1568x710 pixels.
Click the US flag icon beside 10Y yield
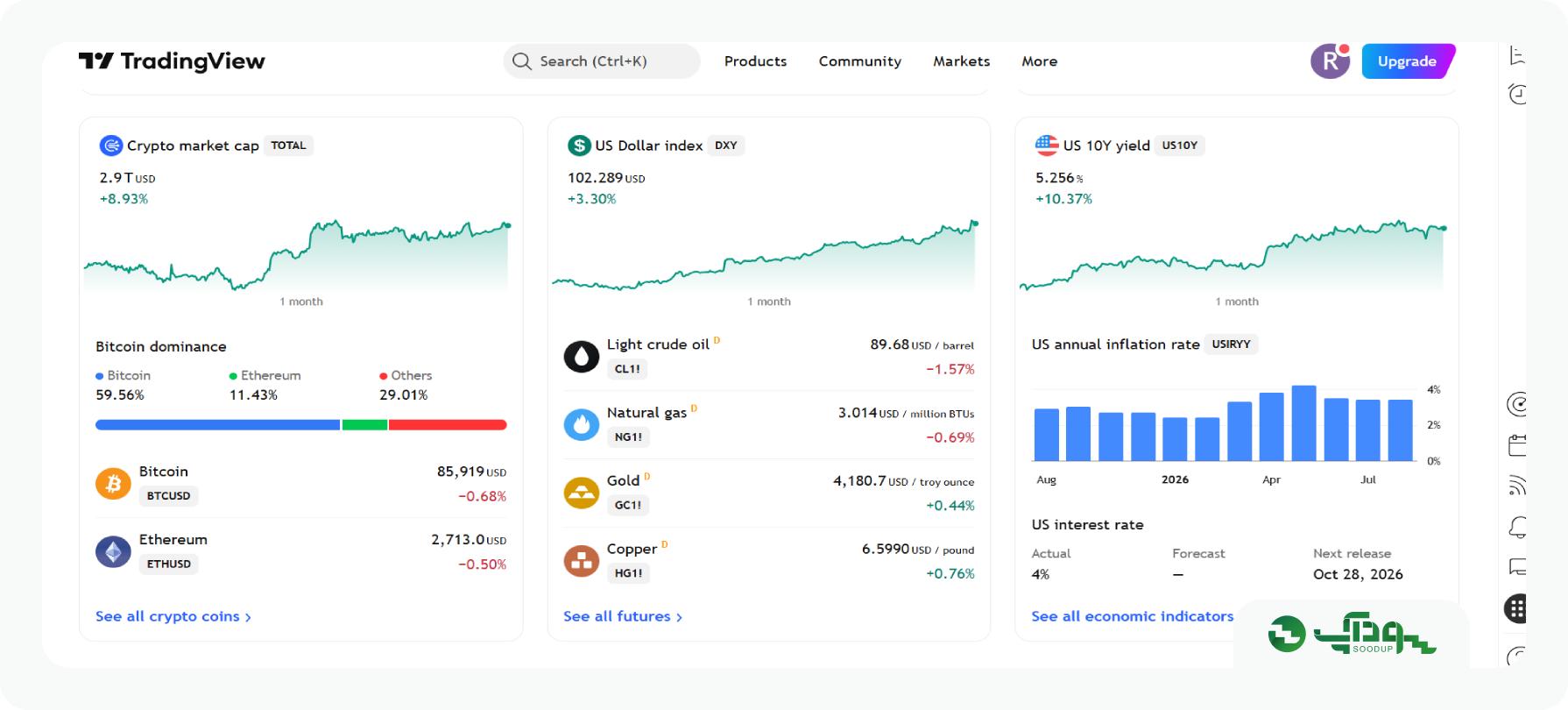tap(1047, 146)
